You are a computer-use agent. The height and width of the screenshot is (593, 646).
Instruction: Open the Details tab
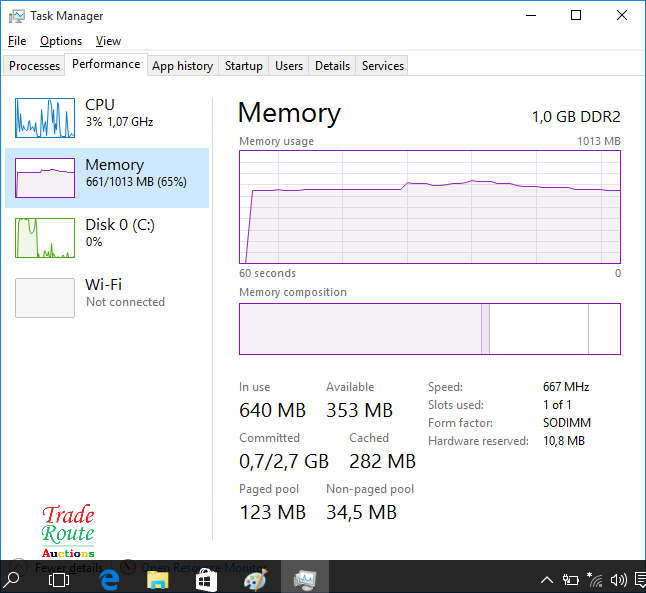pyautogui.click(x=332, y=66)
